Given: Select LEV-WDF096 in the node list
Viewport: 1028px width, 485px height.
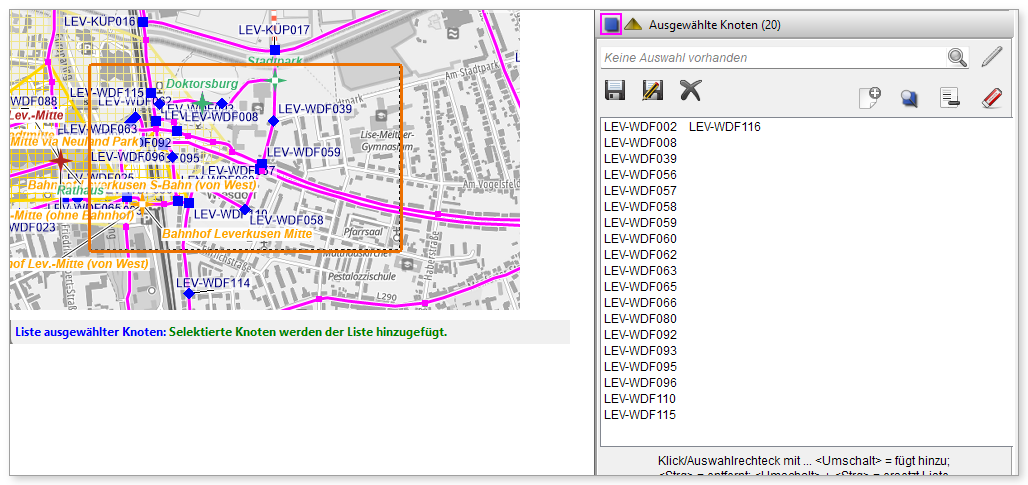Looking at the screenshot, I should click(640, 383).
